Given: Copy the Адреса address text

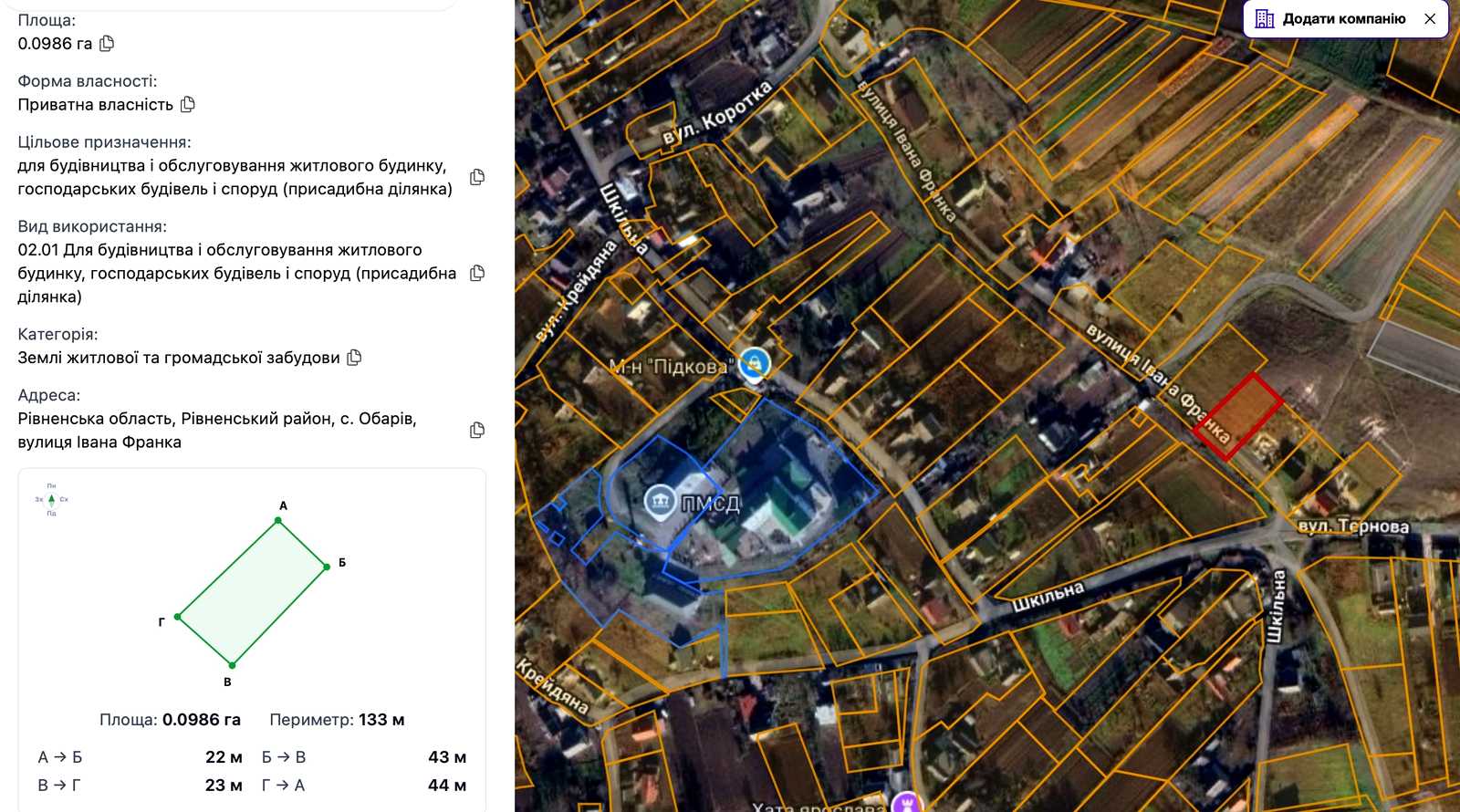Looking at the screenshot, I should tap(476, 431).
